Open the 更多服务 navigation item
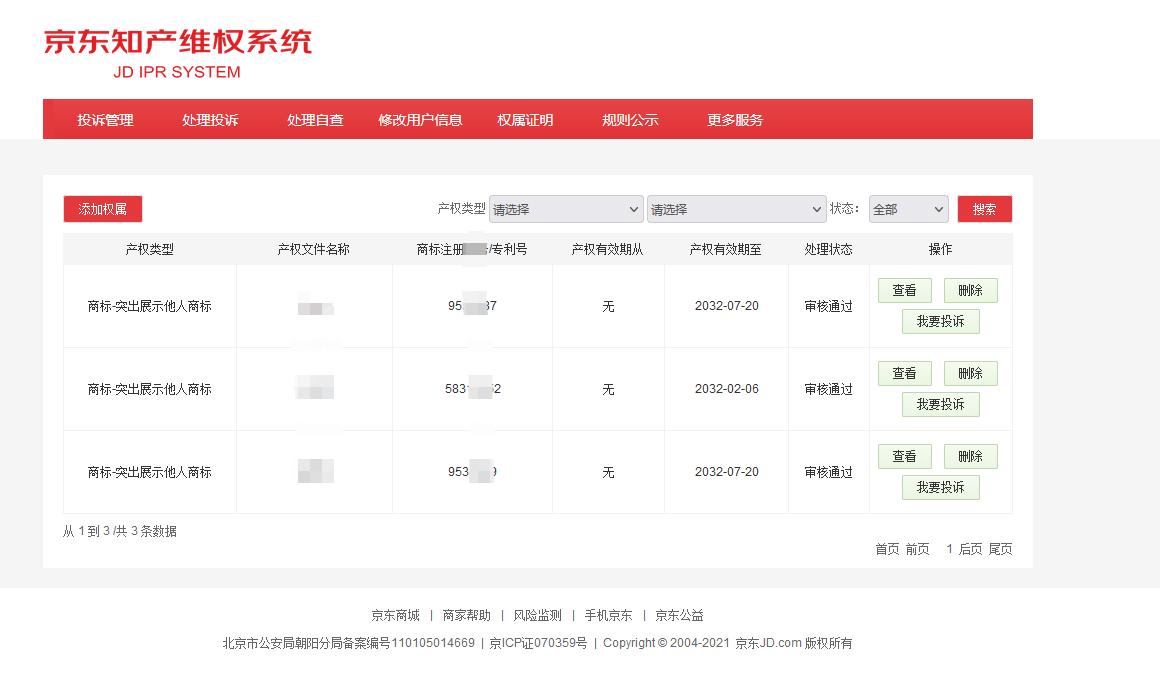 [x=734, y=118]
